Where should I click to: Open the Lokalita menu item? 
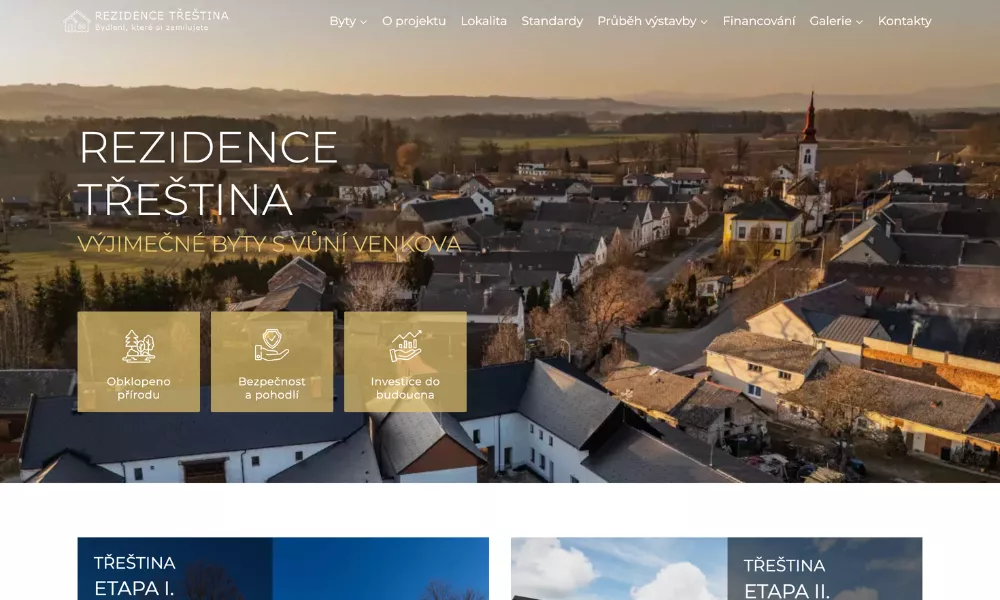pos(484,21)
